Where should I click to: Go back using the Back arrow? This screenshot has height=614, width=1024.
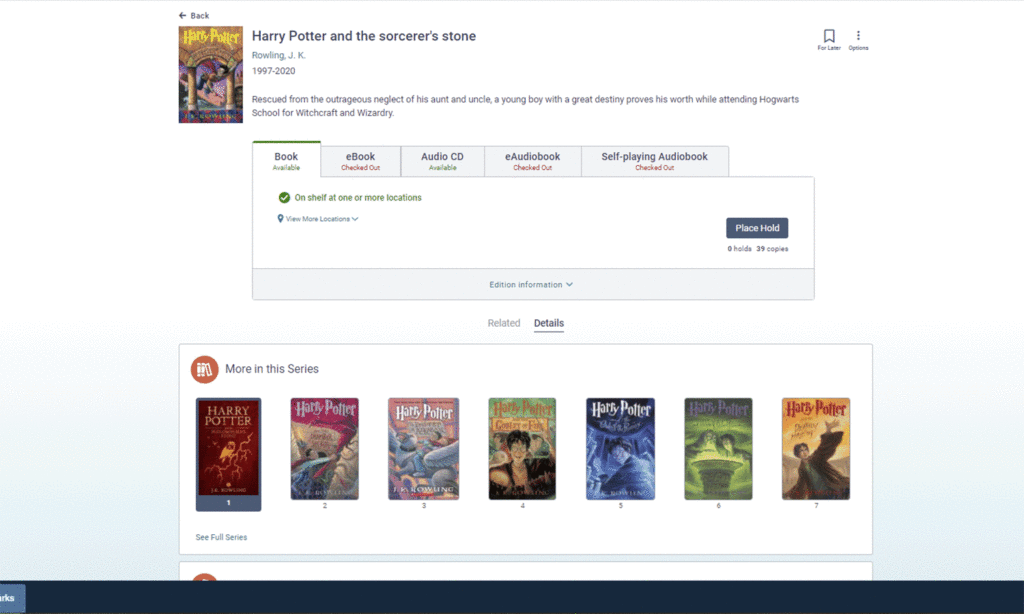193,15
